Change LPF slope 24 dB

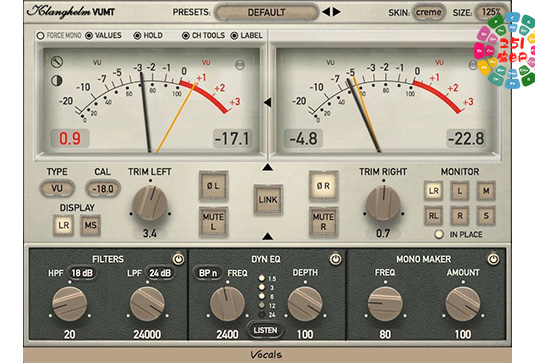[x=160, y=273]
